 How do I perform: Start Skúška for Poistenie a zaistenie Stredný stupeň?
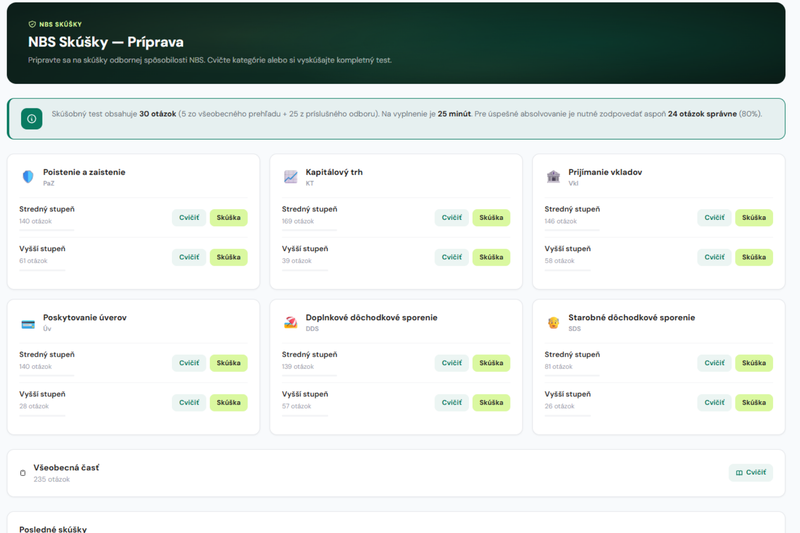229,217
